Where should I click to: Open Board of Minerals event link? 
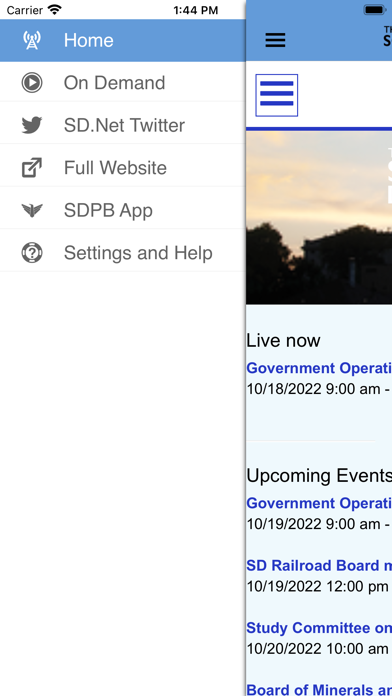(319, 690)
